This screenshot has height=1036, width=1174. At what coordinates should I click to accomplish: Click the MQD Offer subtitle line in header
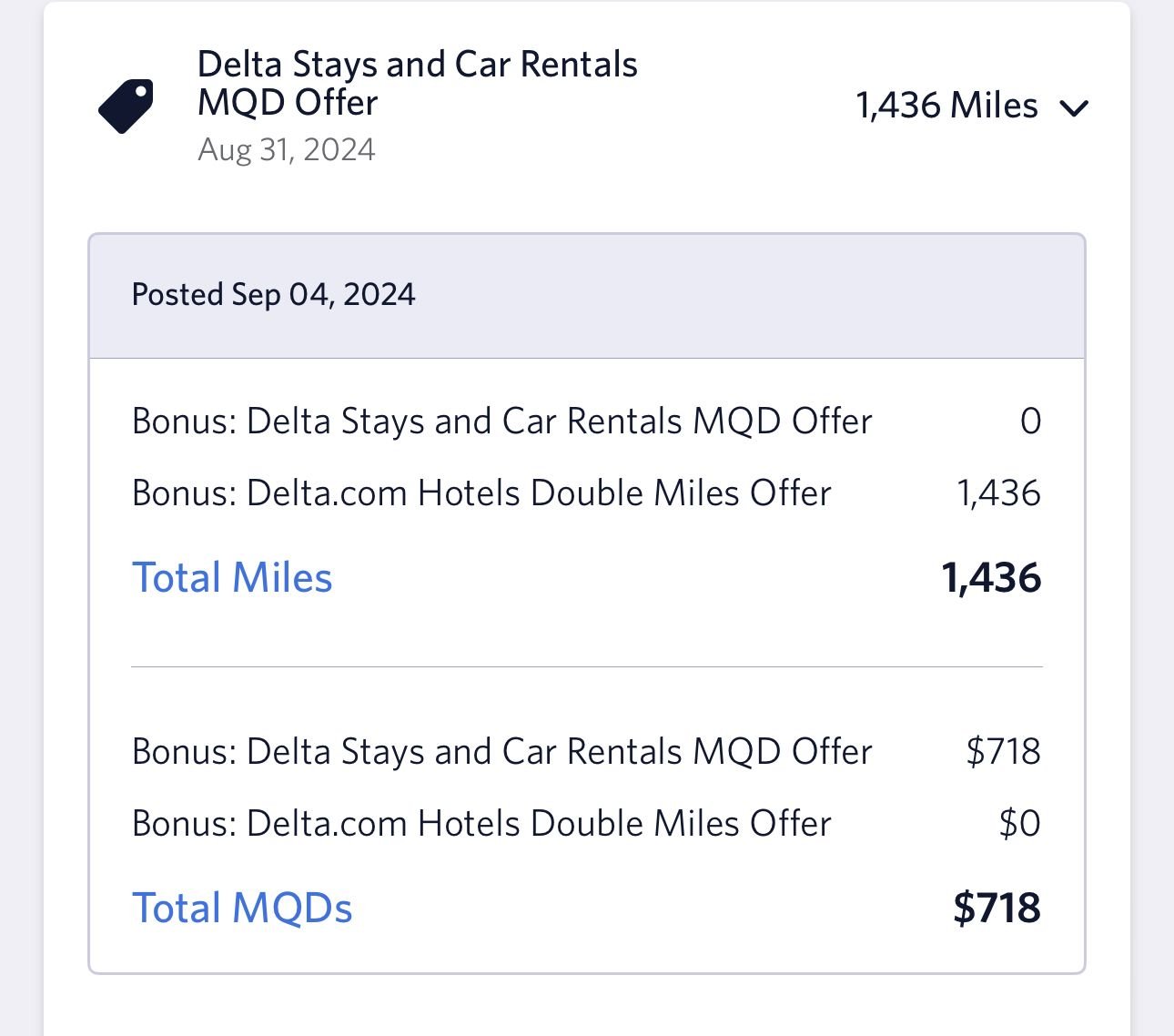[x=288, y=103]
